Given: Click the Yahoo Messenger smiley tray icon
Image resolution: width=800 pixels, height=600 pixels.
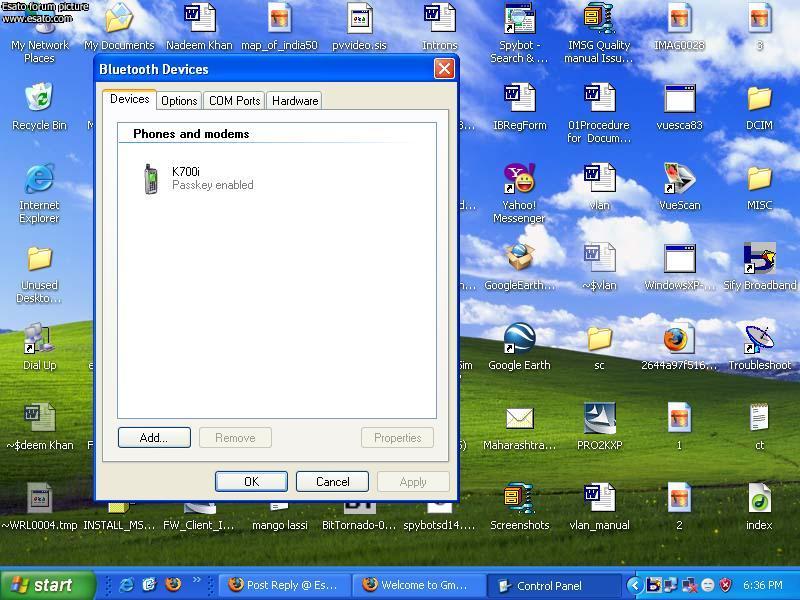Looking at the screenshot, I should click(x=707, y=585).
